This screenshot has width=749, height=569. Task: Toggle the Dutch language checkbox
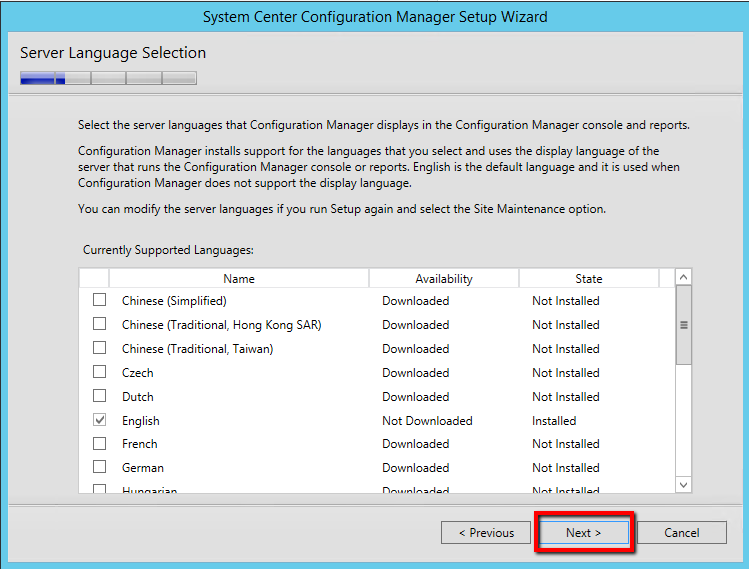click(99, 396)
